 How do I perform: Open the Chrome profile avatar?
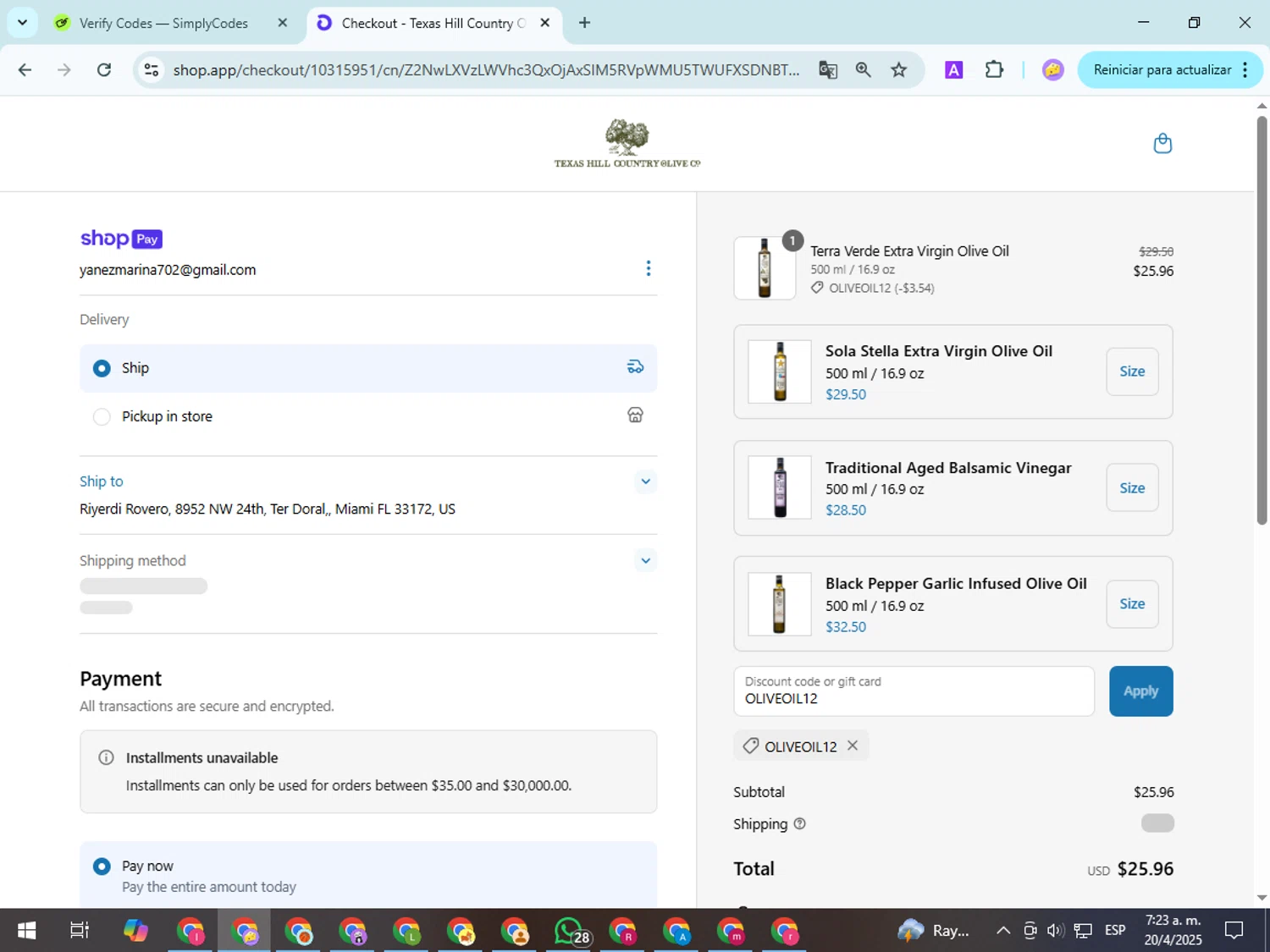[x=1052, y=70]
